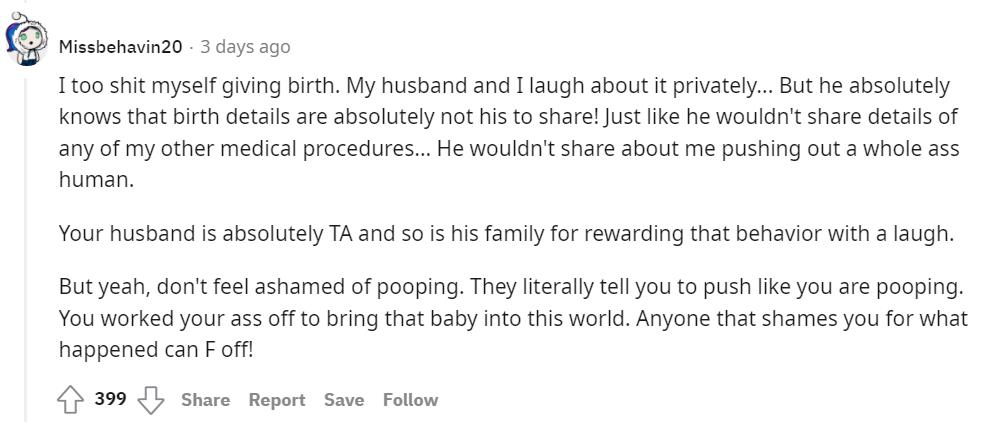
Task: Open Missbehavin20's user profile link
Action: pyautogui.click(x=120, y=47)
